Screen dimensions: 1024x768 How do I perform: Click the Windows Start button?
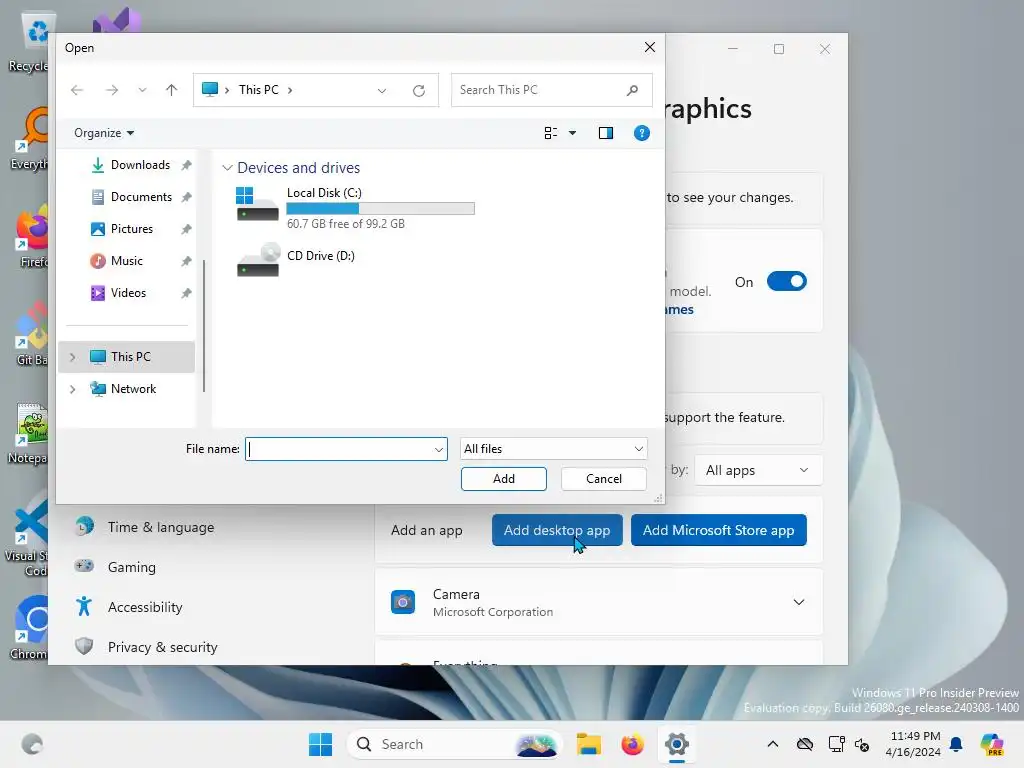coord(320,744)
